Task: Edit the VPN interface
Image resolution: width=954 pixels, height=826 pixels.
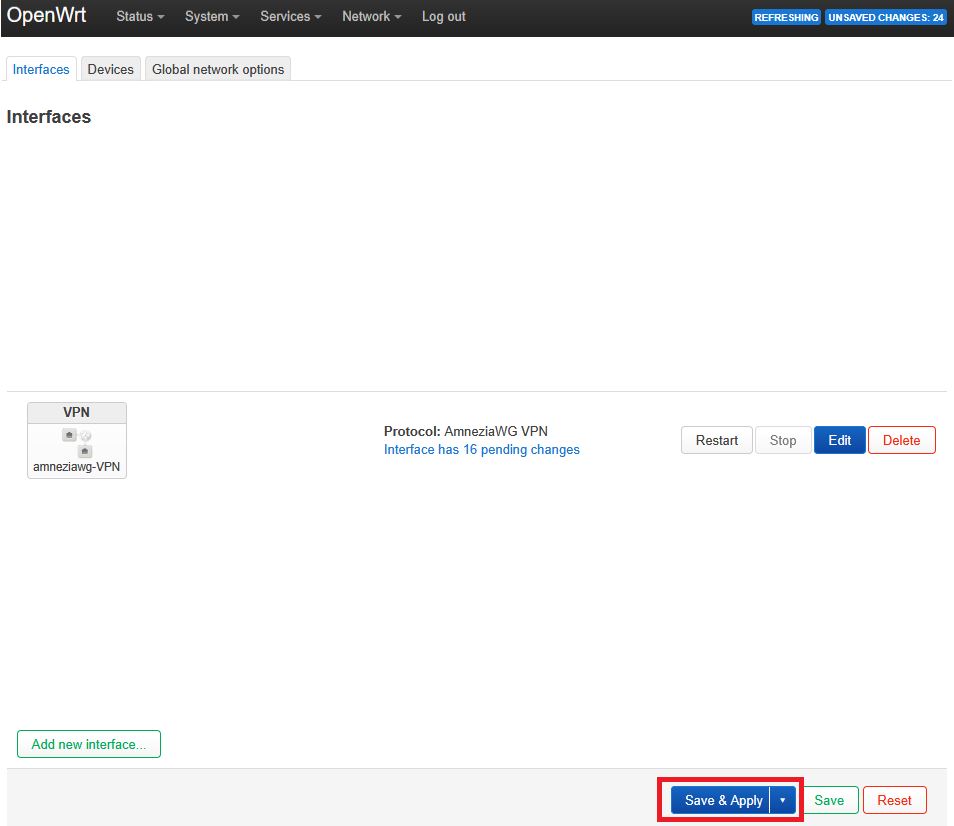Action: (839, 440)
